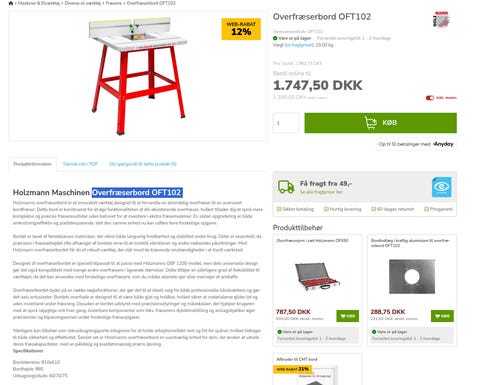Click the Sikker betaling check item

point(295,209)
